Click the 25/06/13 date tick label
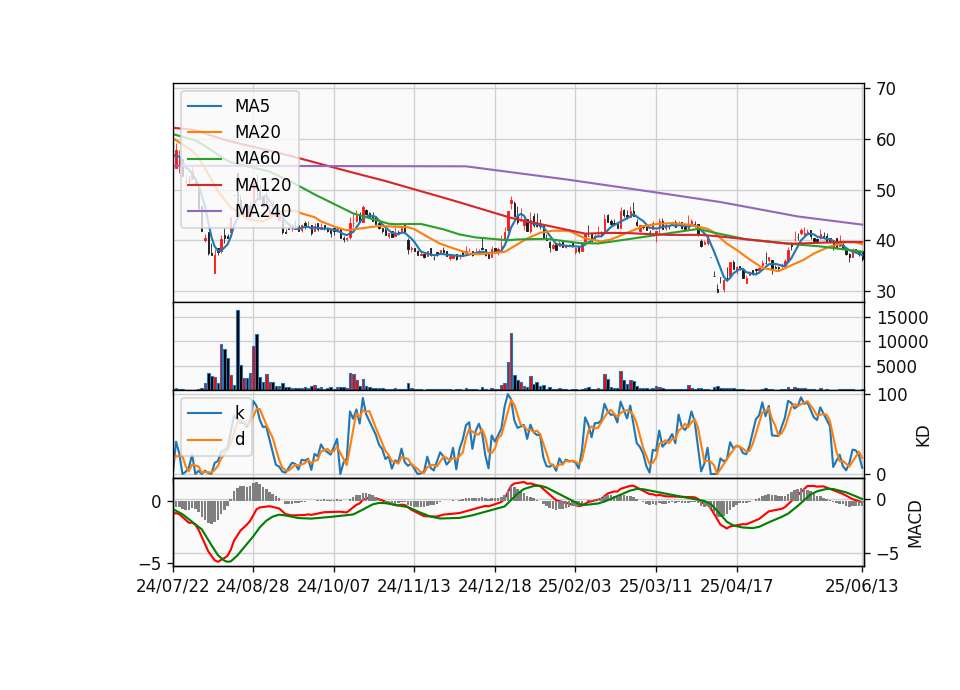Image resolution: width=960 pixels, height=690 pixels. point(862,586)
